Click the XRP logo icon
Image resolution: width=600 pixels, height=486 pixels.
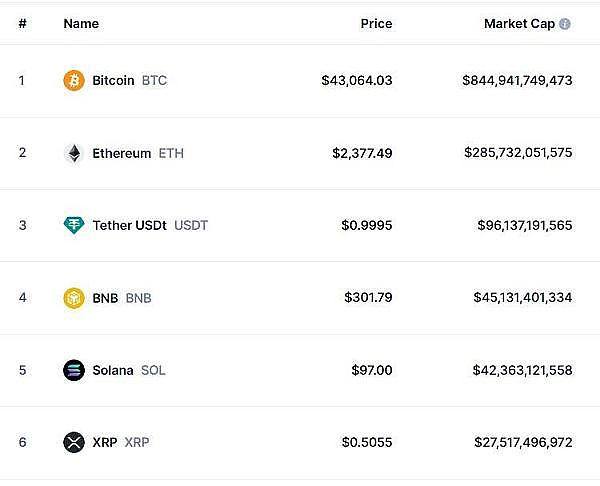point(74,442)
